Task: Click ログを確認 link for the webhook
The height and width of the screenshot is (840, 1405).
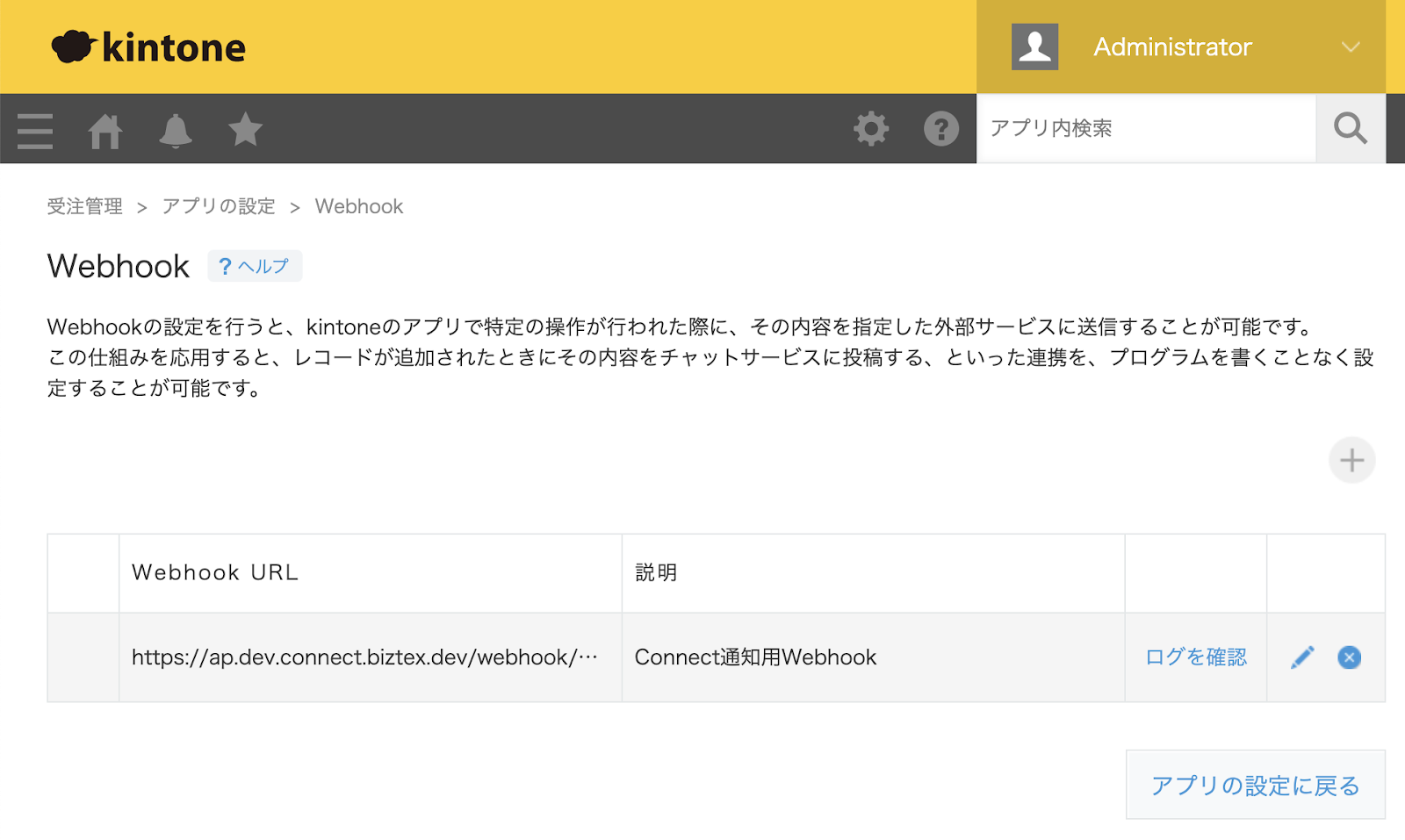Action: (x=1196, y=657)
